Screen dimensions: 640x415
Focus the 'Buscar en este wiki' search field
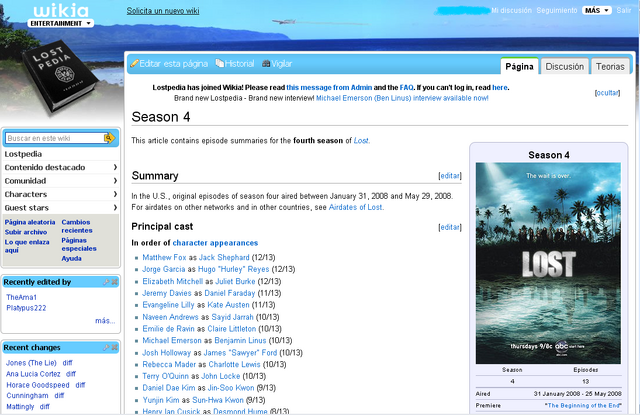click(x=55, y=138)
